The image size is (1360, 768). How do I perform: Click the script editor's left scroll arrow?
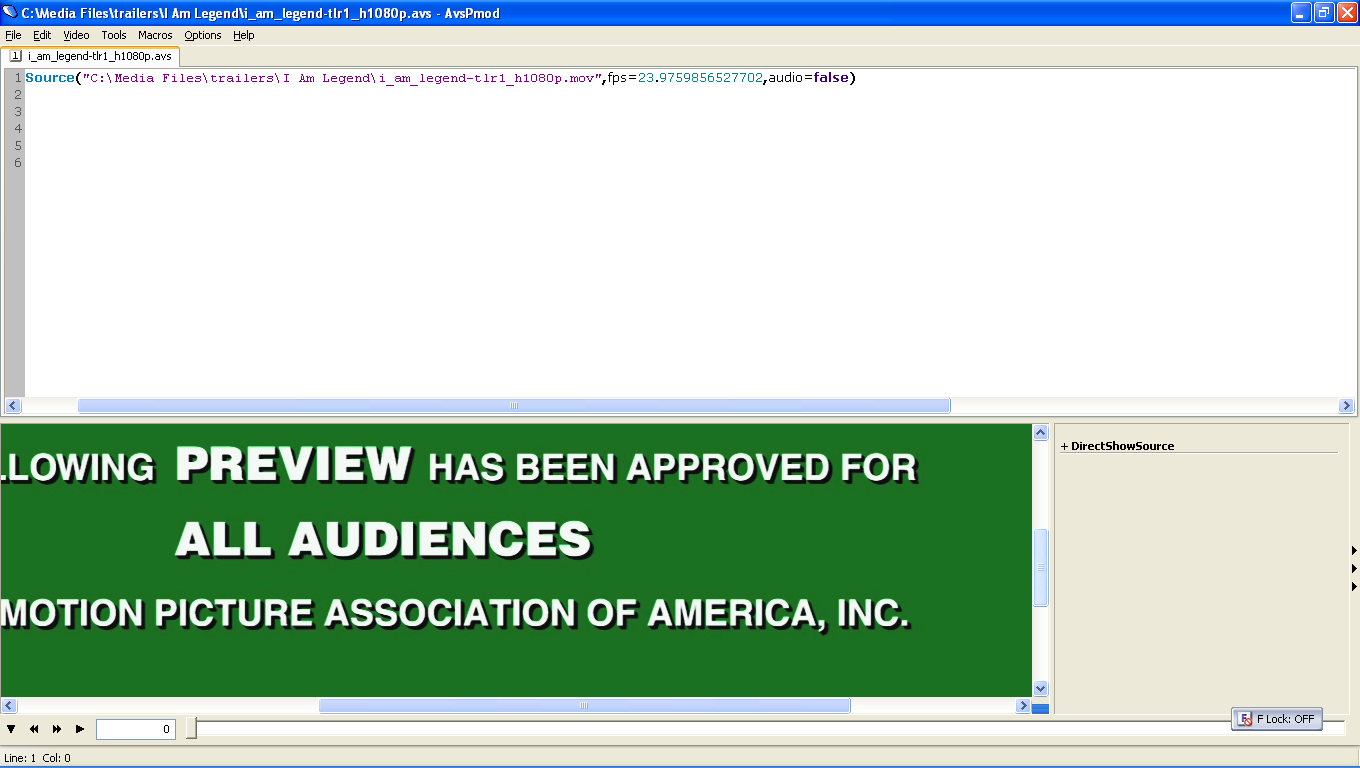point(12,406)
